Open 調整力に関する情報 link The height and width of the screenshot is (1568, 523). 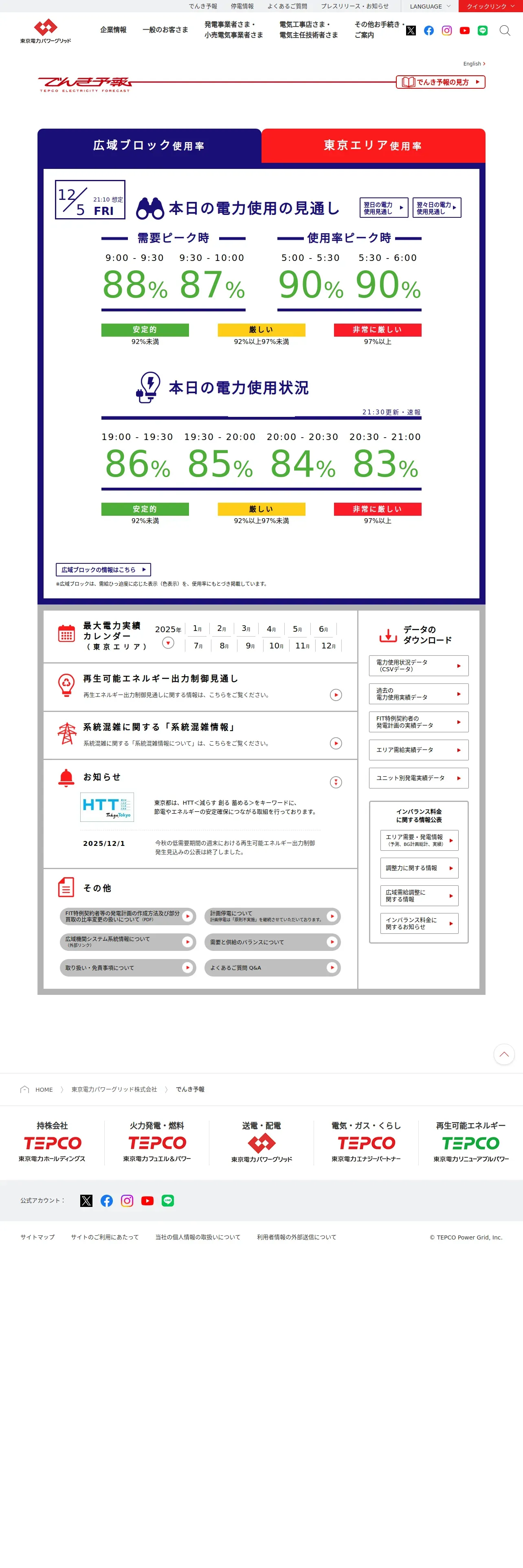(420, 868)
